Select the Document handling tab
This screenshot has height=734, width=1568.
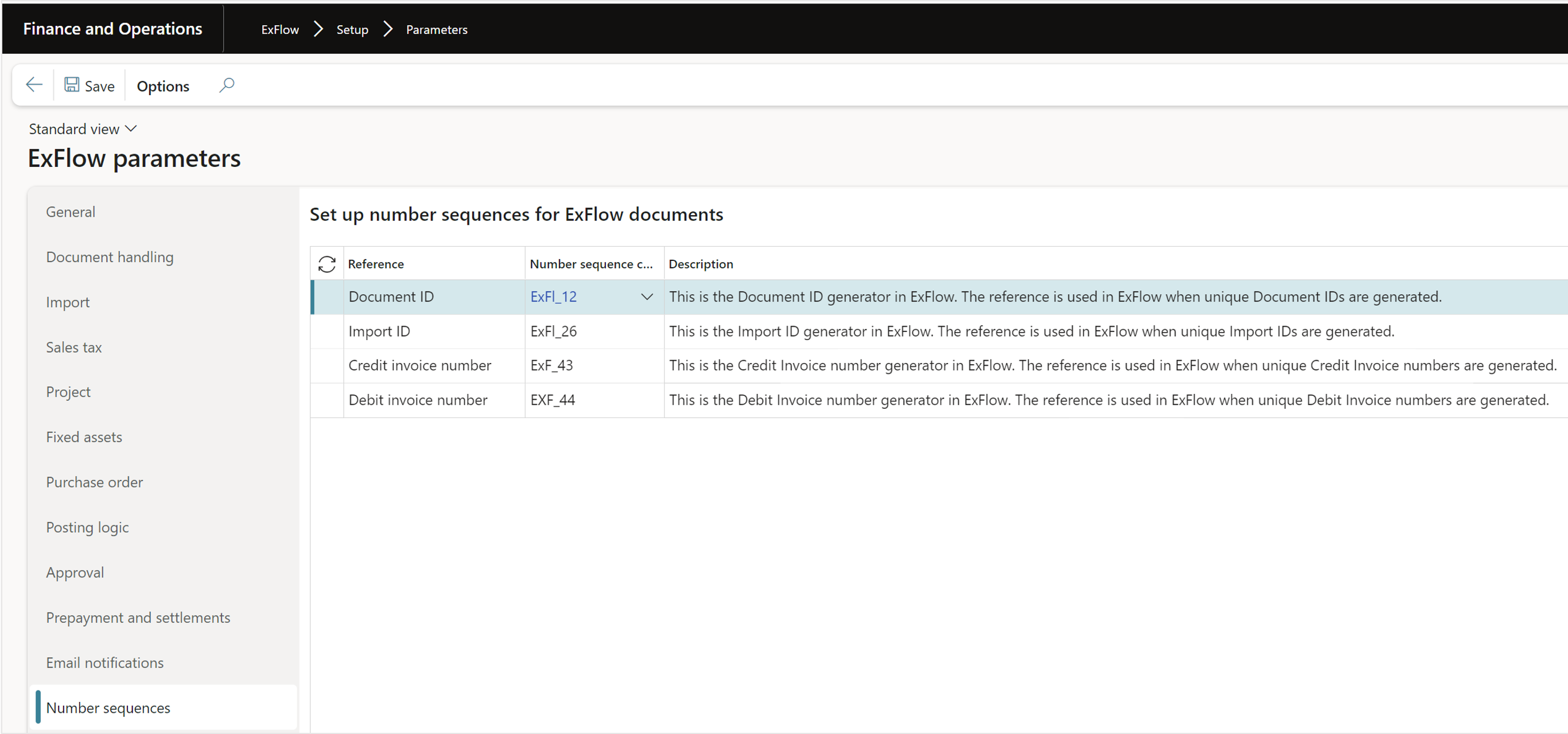110,257
